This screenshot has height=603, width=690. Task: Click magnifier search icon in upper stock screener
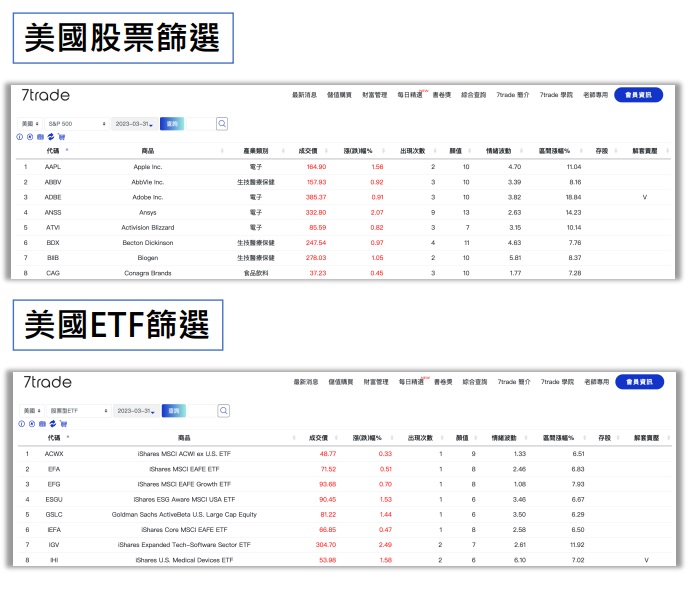pyautogui.click(x=222, y=124)
